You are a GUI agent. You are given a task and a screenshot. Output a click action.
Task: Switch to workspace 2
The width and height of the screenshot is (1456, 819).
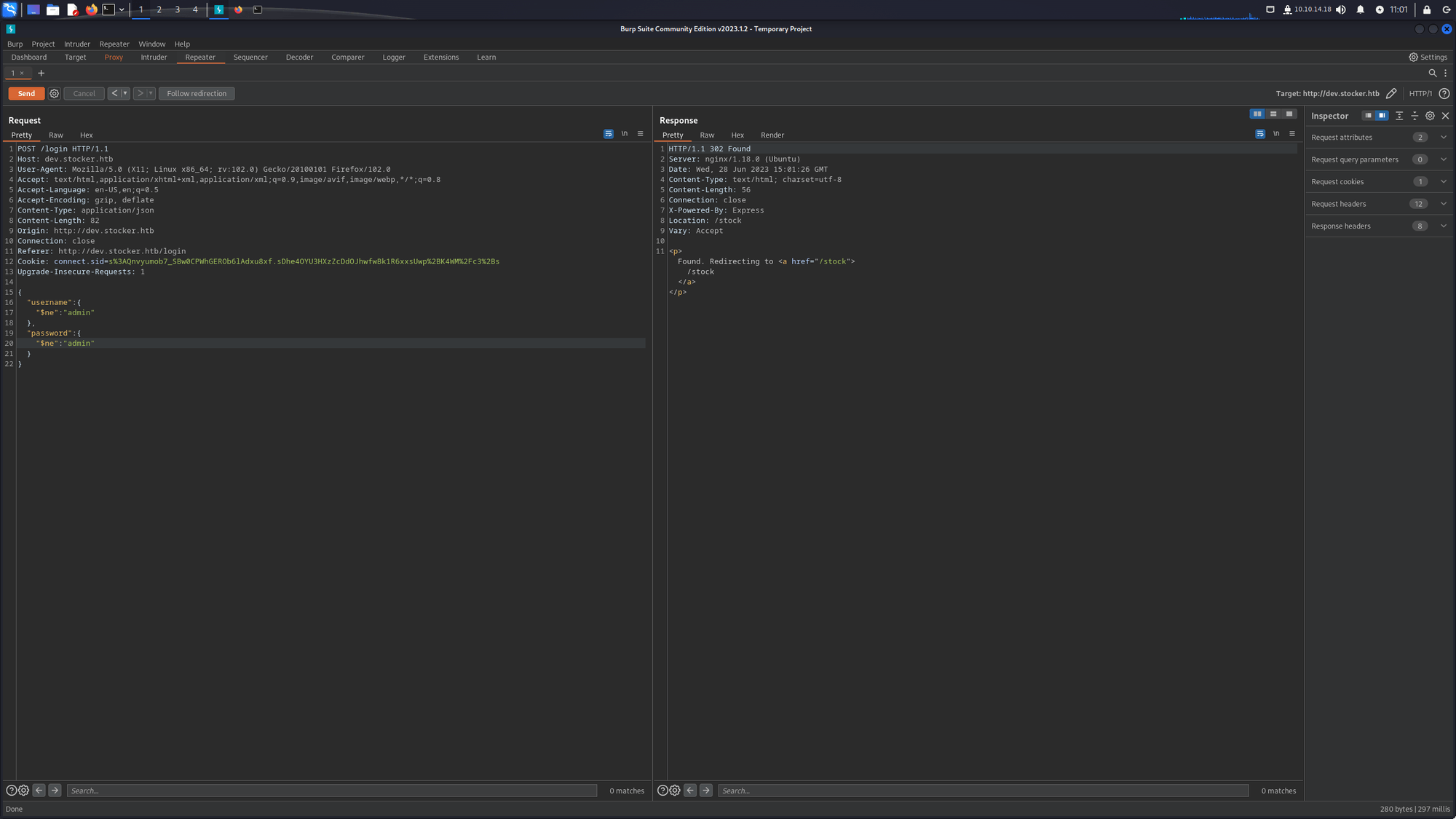159,9
